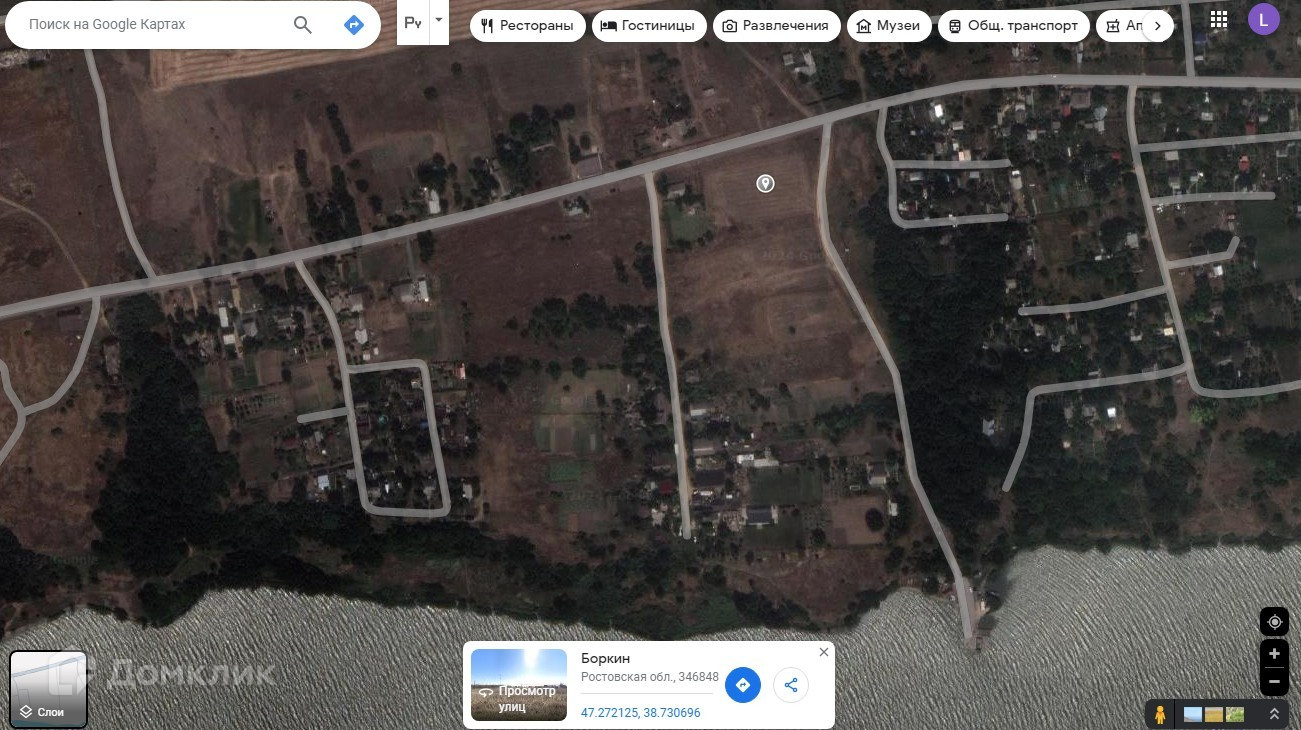This screenshot has height=730, width=1301.
Task: Show my current location
Action: (x=1274, y=622)
